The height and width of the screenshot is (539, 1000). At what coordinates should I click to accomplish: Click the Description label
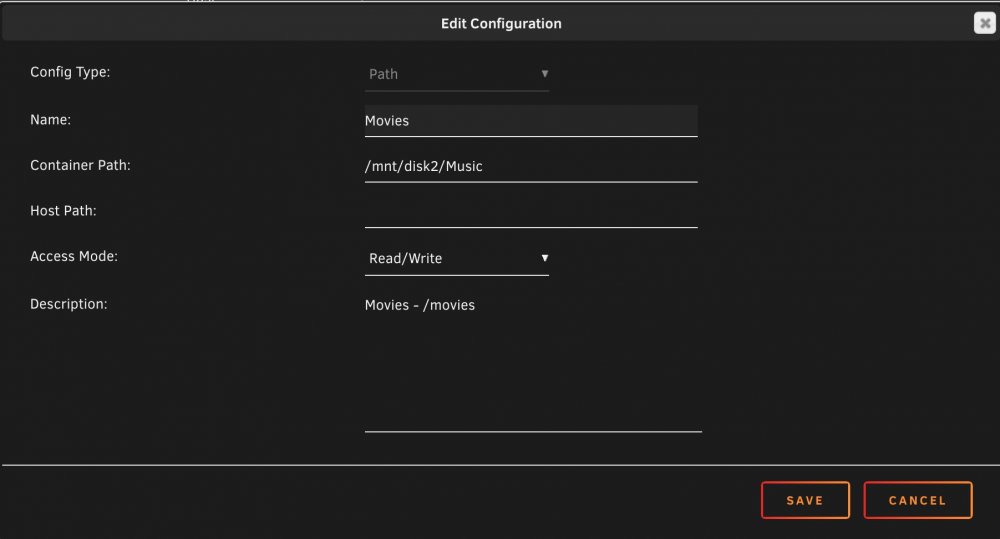click(69, 304)
